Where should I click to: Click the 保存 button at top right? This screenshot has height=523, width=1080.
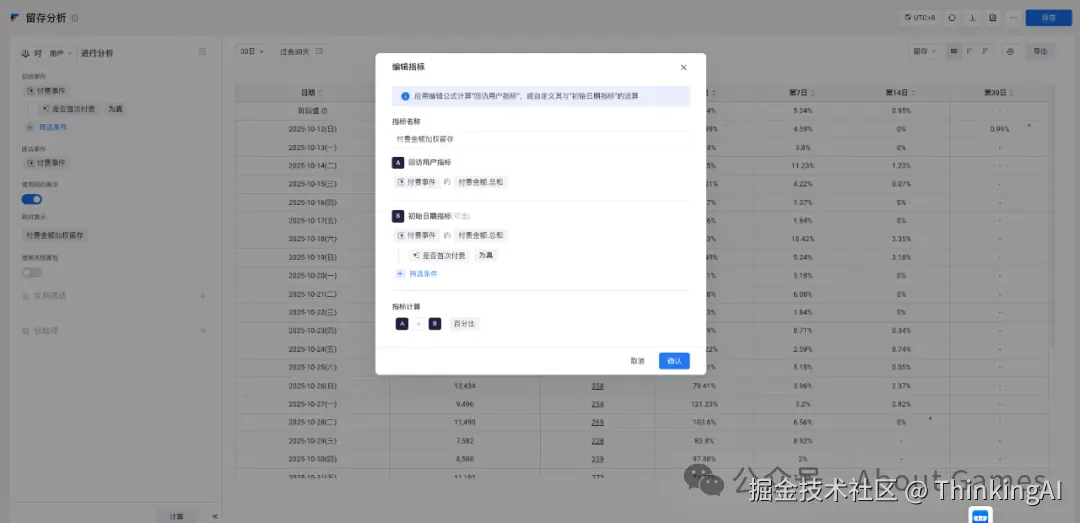click(x=1048, y=18)
